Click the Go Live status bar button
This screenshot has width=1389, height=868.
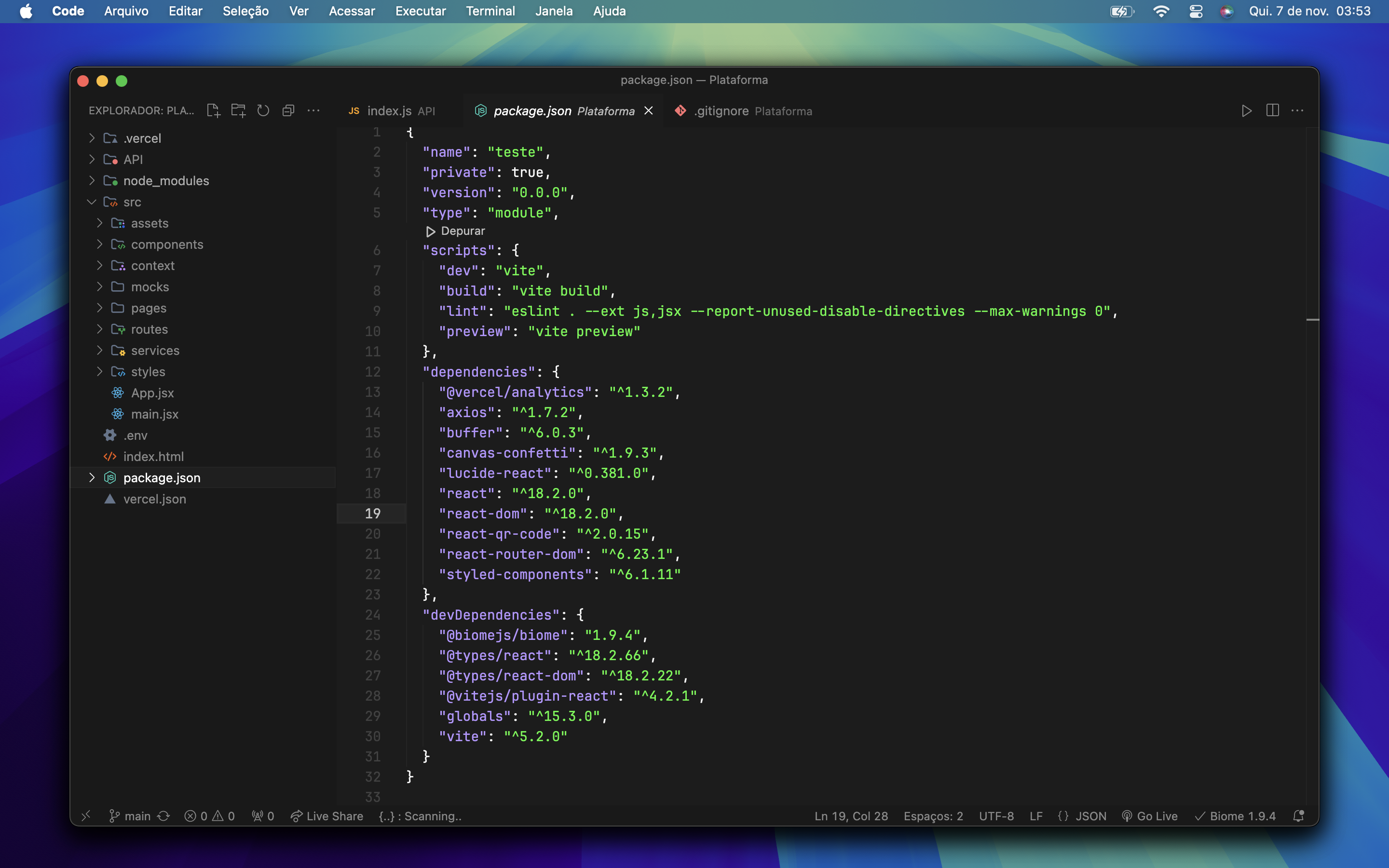pyautogui.click(x=1153, y=816)
